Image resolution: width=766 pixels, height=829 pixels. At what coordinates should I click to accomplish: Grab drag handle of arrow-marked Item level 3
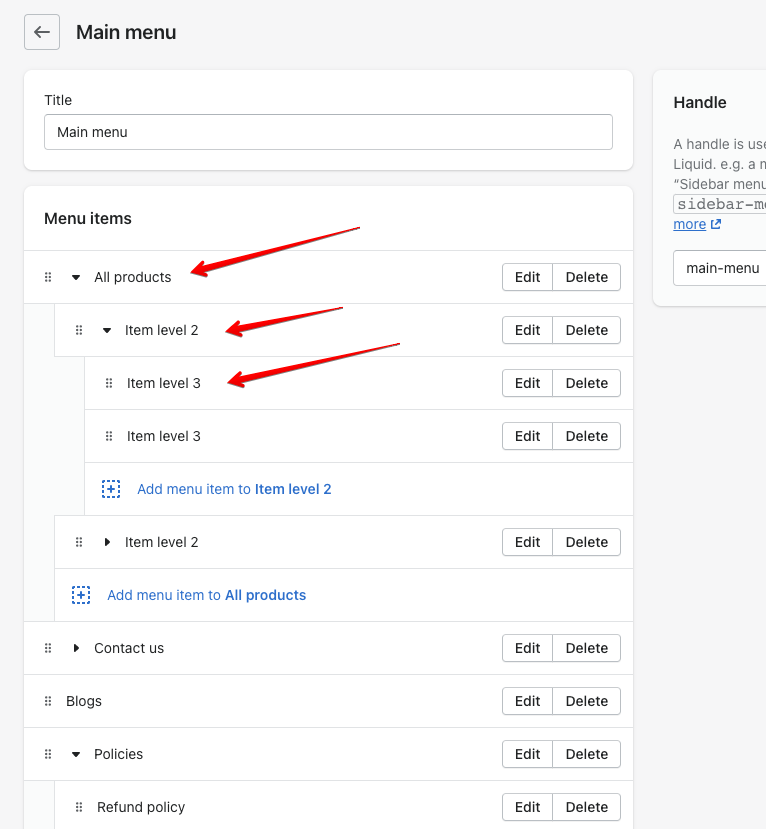tap(109, 383)
